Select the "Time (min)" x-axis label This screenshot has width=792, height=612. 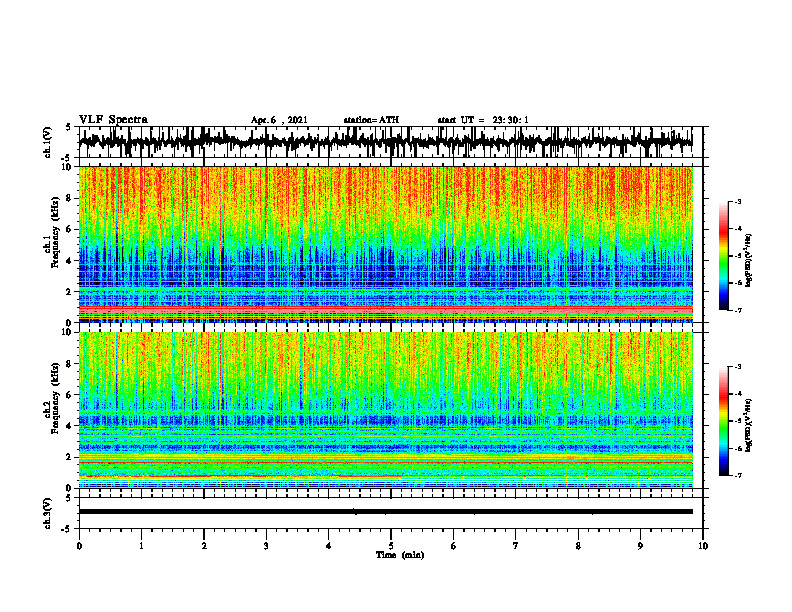click(x=400, y=555)
